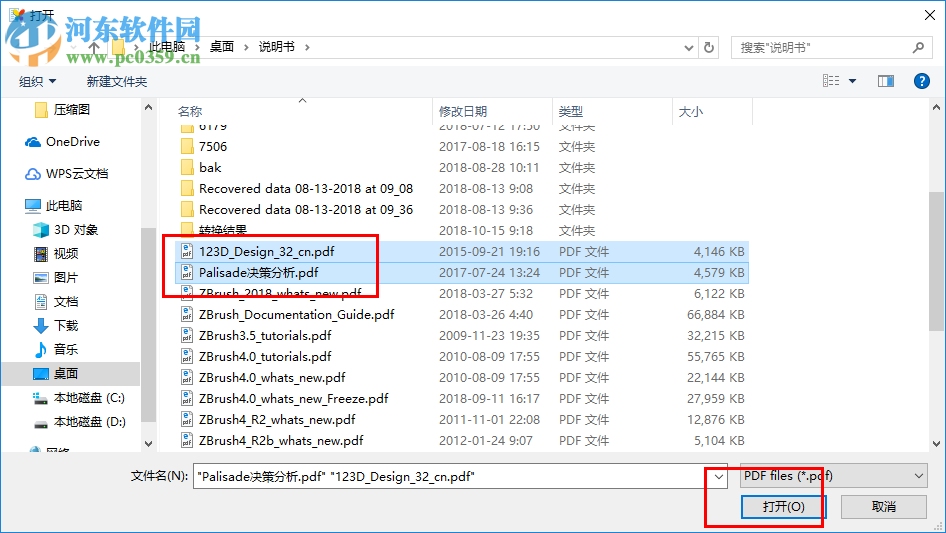Screen dimensions: 946x533
Task: Click the up-one-level arrow icon
Action: (94, 47)
